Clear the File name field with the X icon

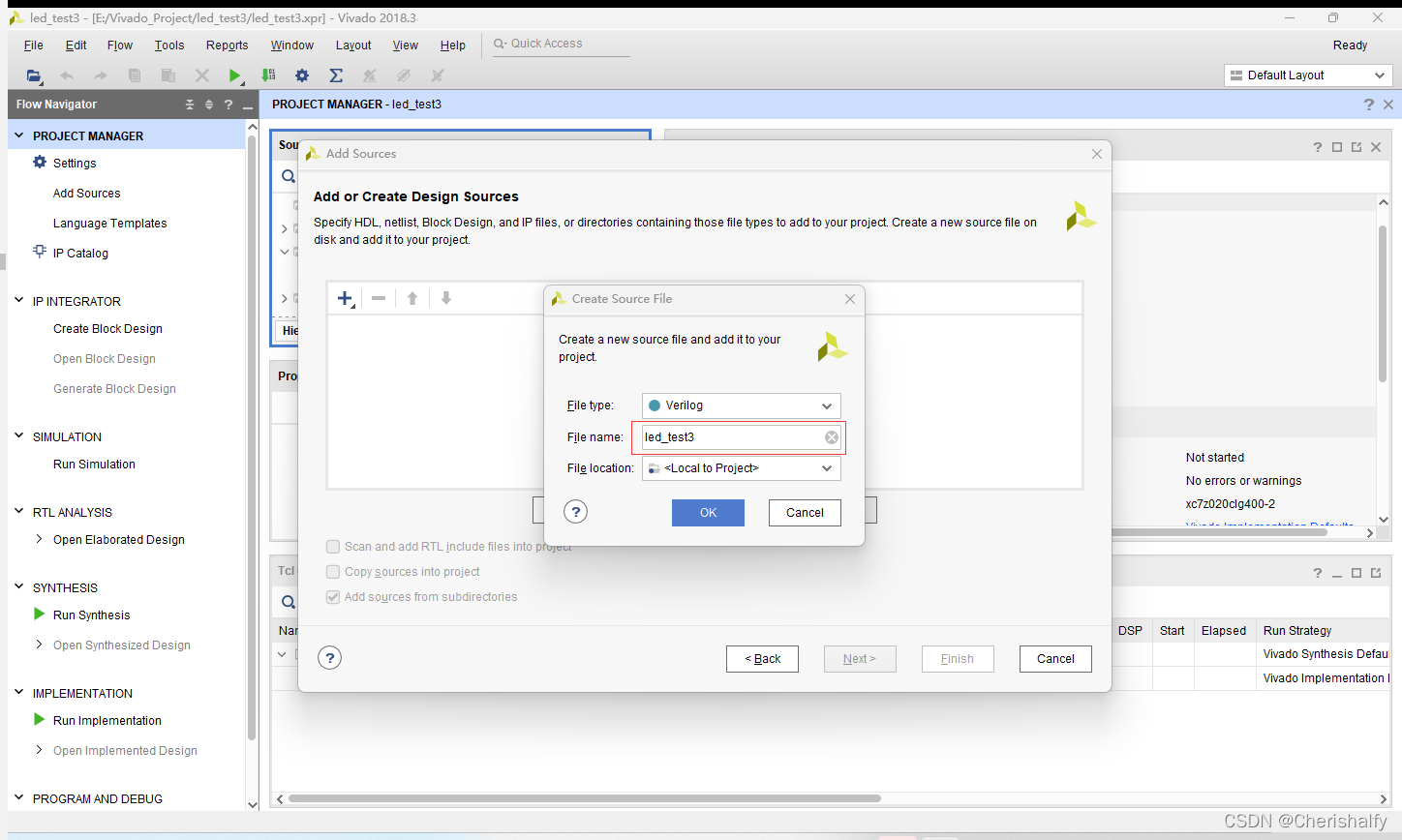(832, 437)
